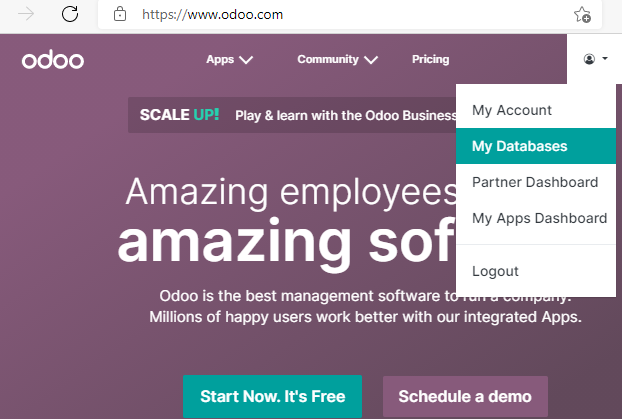Click Start Now. It's Free button
Viewport: 622px width, 419px height.
click(273, 396)
